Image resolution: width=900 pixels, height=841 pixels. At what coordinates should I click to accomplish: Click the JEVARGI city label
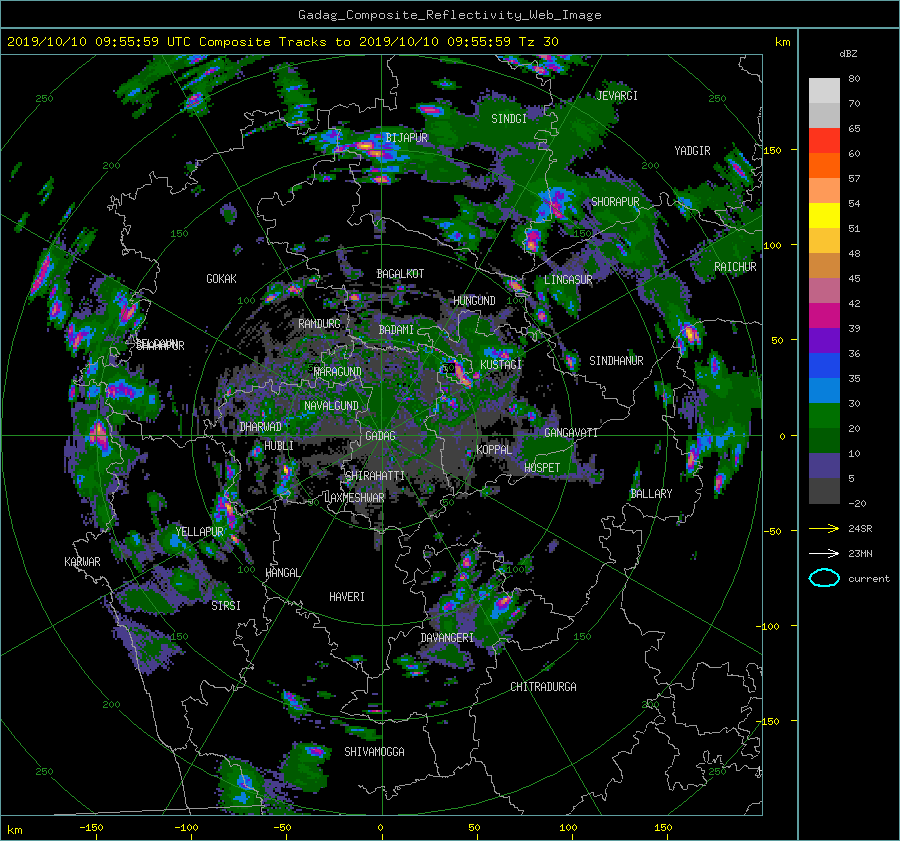(x=617, y=96)
